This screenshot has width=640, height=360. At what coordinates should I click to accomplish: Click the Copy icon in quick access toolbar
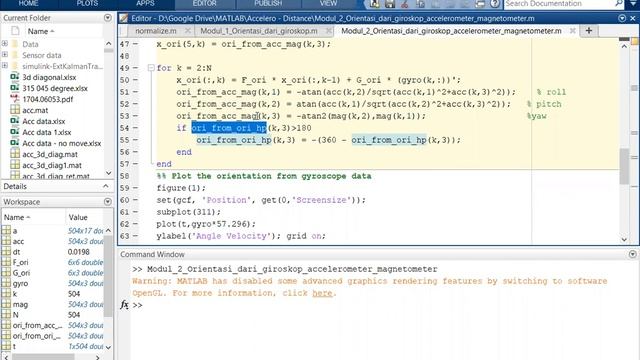(x=420, y=4)
